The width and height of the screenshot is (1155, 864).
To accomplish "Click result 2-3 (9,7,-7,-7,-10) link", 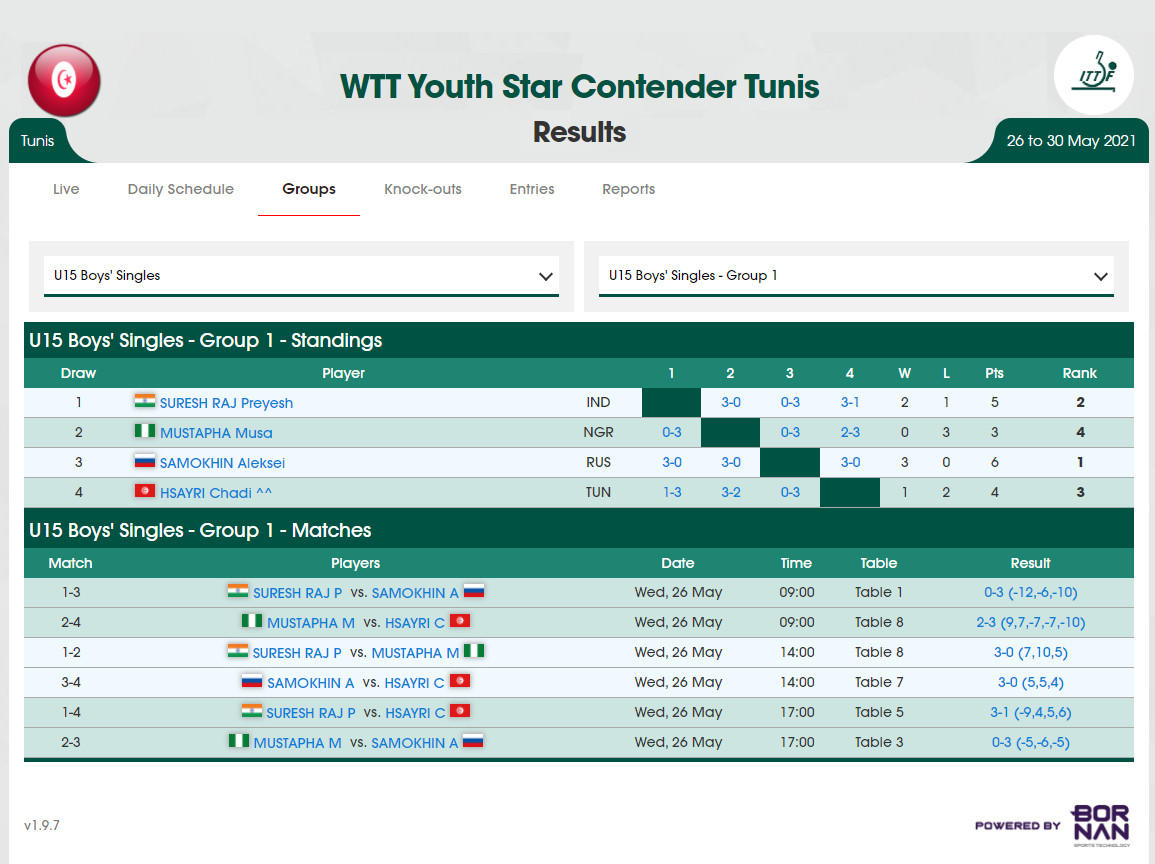I will pos(1031,622).
